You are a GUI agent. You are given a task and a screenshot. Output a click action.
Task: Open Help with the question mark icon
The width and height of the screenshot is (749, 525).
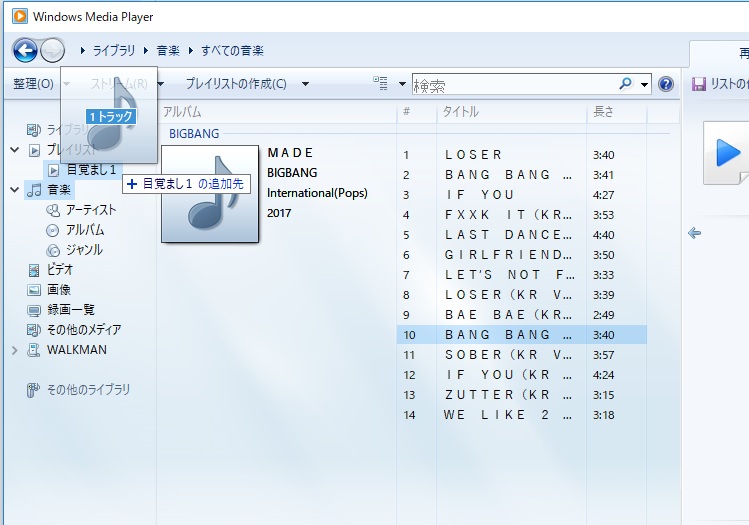[x=666, y=84]
